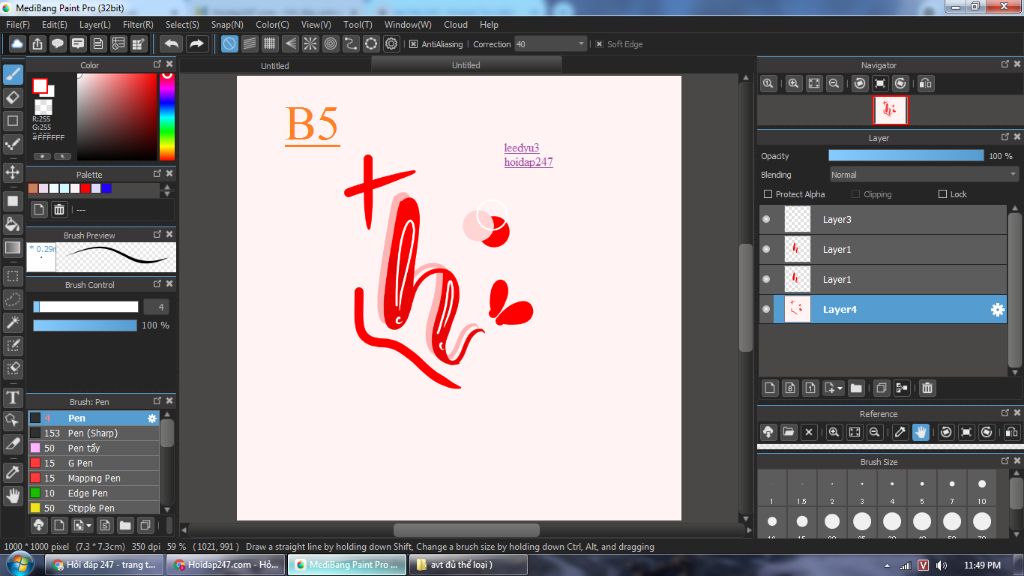Select the Bucket fill tool
The width and height of the screenshot is (1024, 576).
(x=12, y=225)
